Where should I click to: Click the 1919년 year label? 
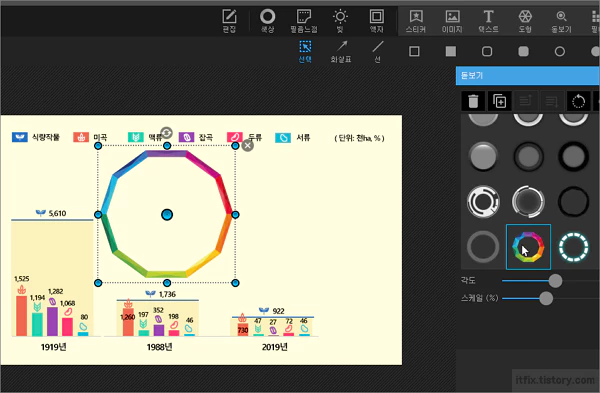(54, 347)
